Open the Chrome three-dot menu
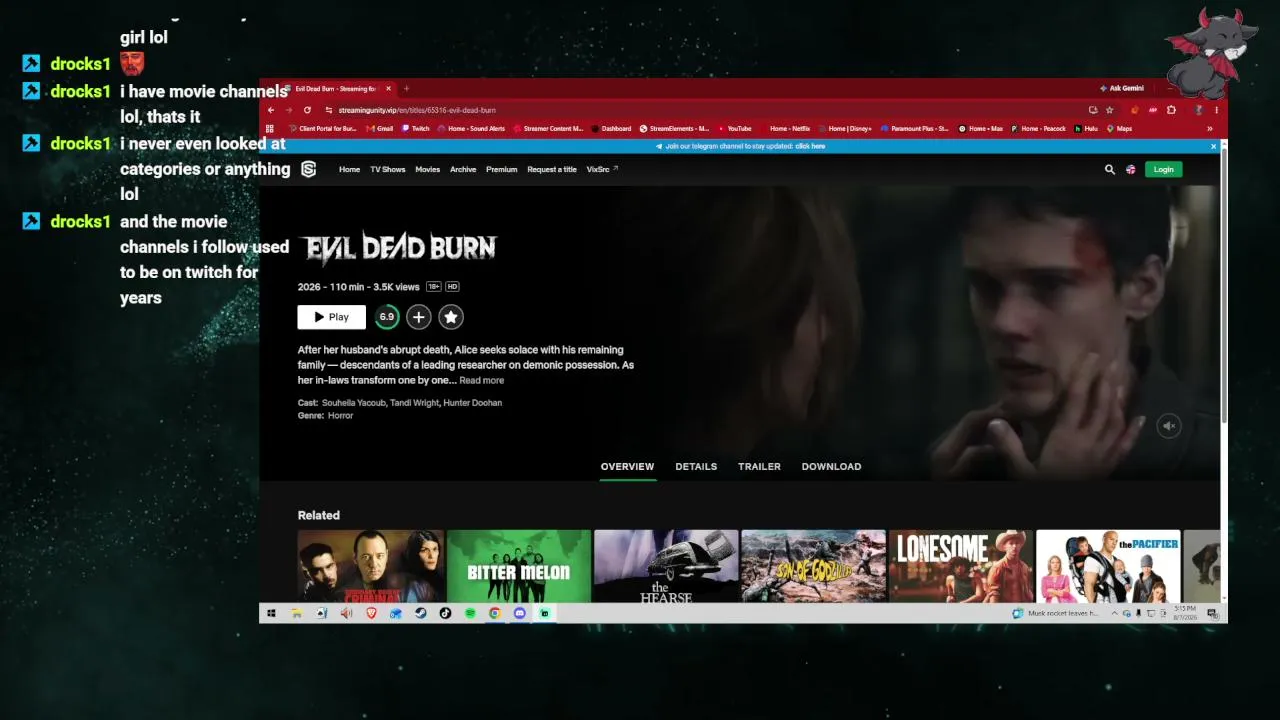 1216,110
